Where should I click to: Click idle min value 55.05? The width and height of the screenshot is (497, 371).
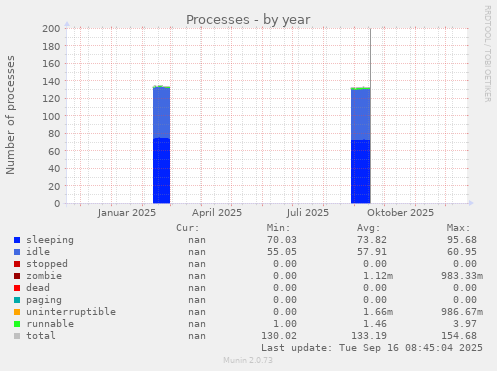[282, 252]
